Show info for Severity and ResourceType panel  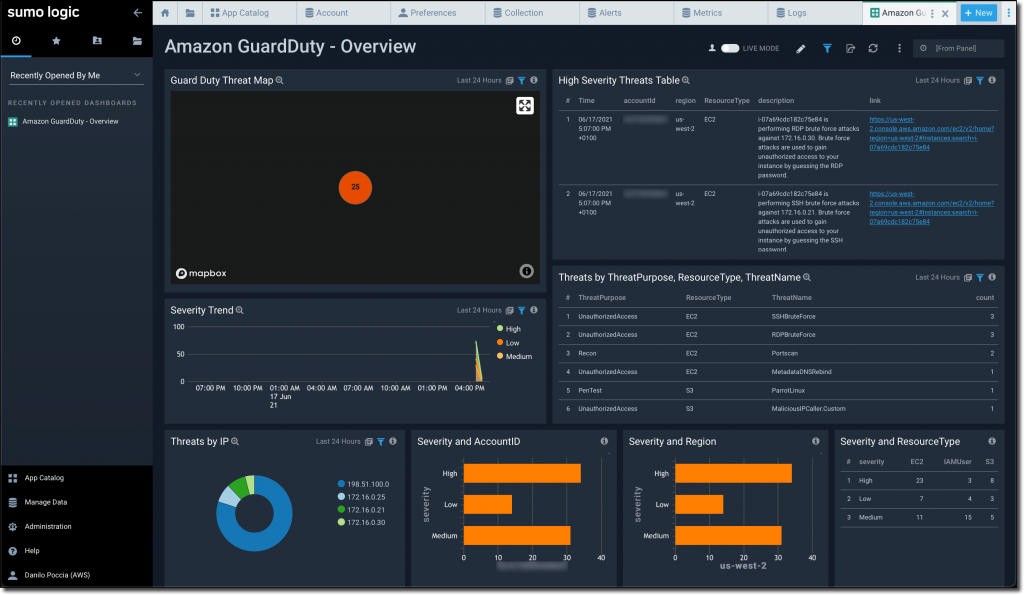pyautogui.click(x=992, y=441)
